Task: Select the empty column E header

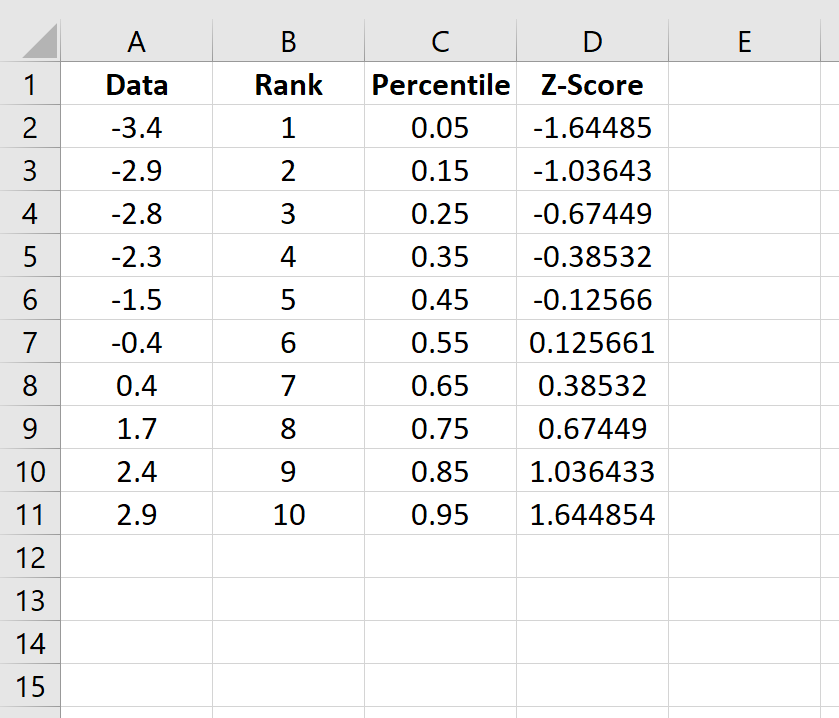Action: [x=744, y=42]
